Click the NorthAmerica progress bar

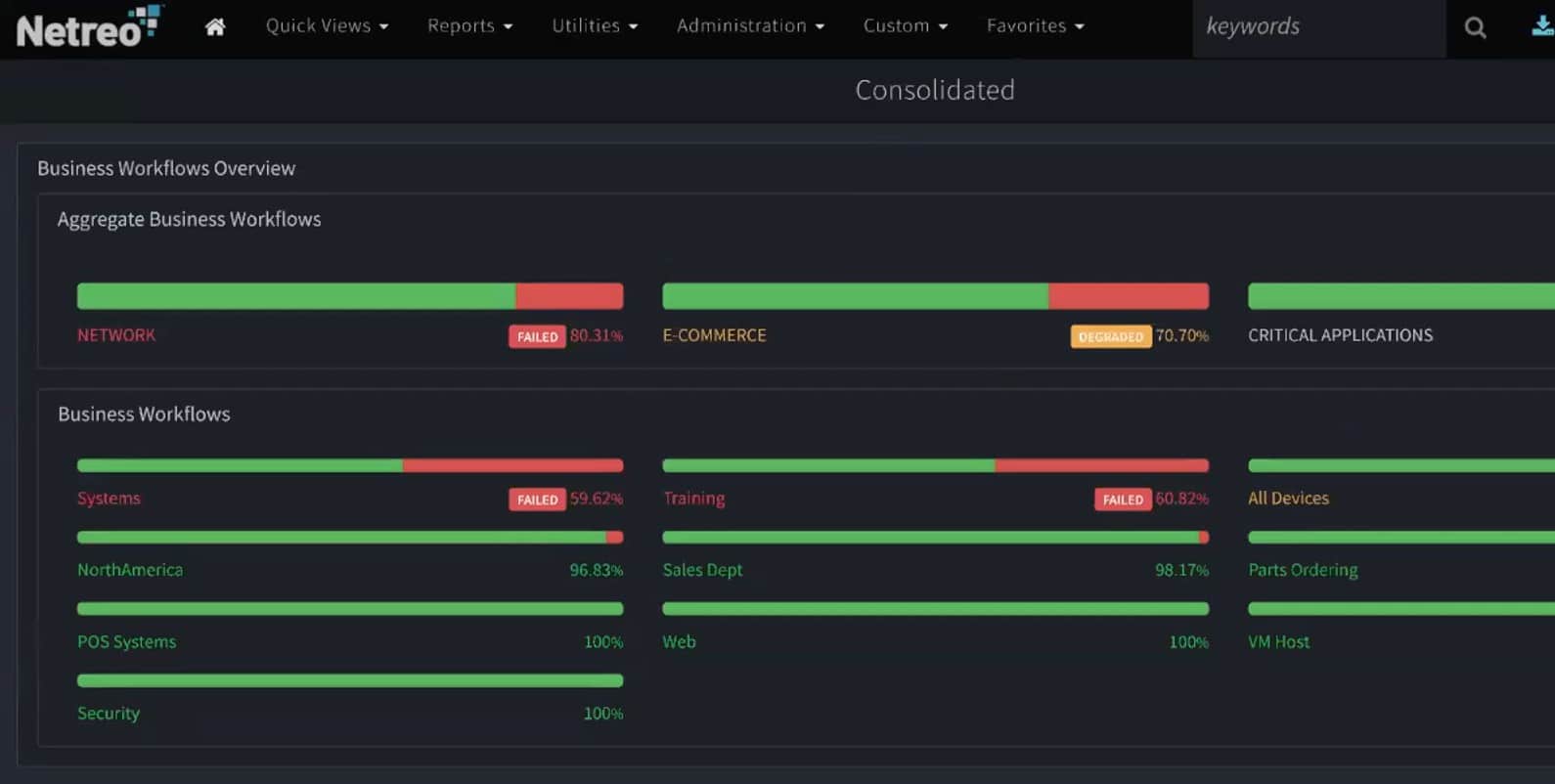point(350,538)
